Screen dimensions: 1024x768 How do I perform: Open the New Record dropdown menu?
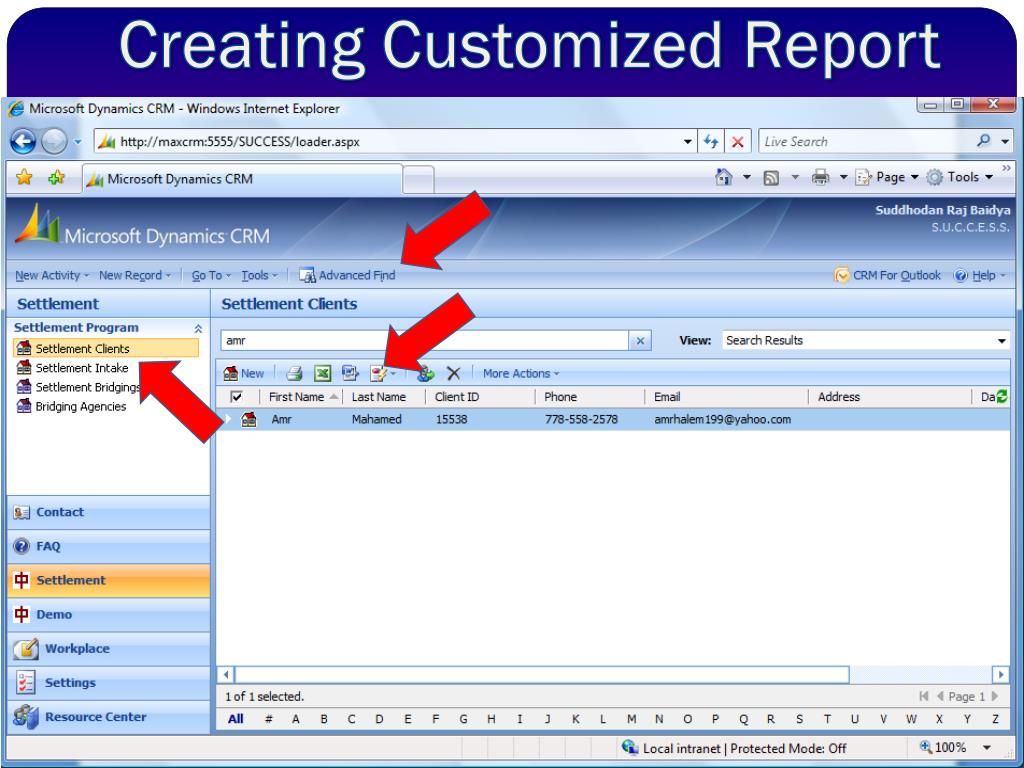[135, 276]
